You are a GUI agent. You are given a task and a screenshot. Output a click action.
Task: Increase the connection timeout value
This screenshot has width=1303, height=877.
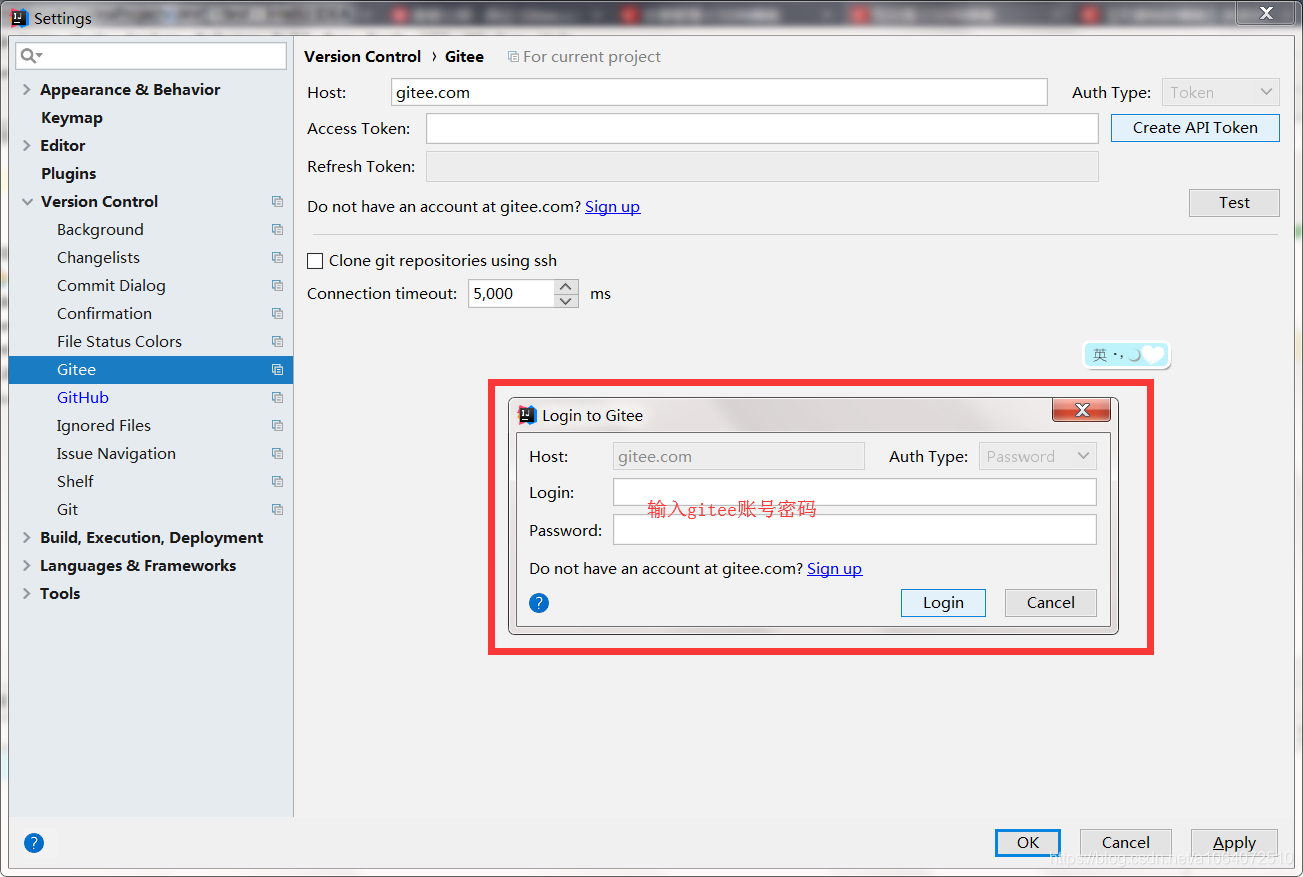(566, 286)
